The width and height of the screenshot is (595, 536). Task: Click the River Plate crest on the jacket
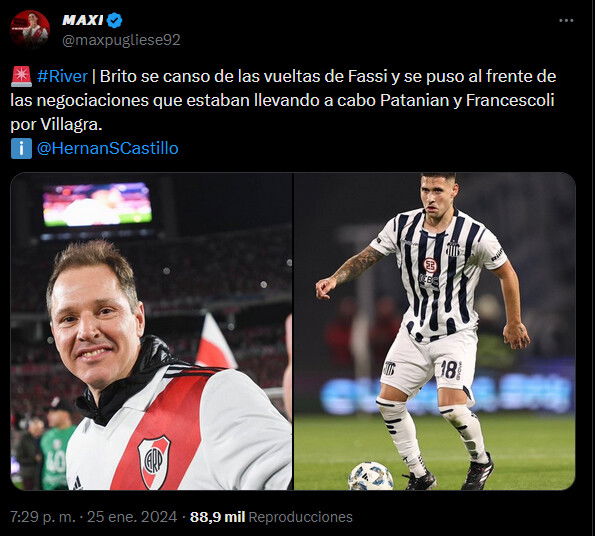(154, 462)
